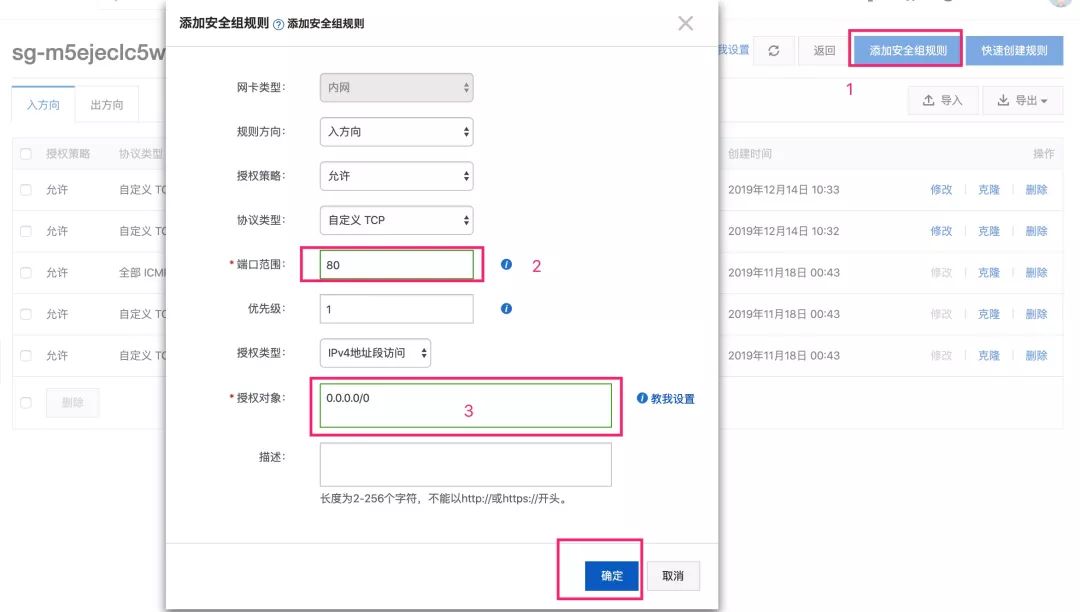1080x612 pixels.
Task: Click the disabled 删除 button under table
Action: click(72, 403)
